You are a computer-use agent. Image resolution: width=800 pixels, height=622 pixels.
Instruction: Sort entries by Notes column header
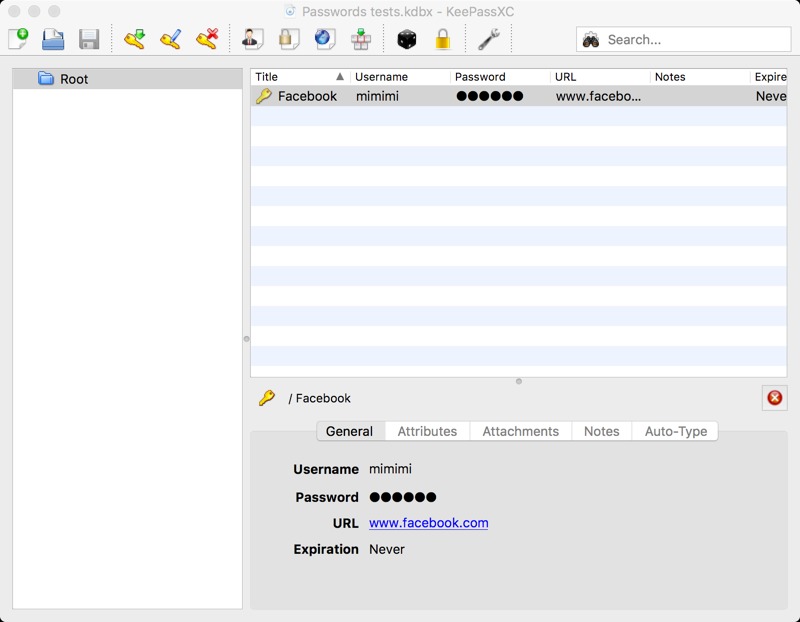pos(700,77)
